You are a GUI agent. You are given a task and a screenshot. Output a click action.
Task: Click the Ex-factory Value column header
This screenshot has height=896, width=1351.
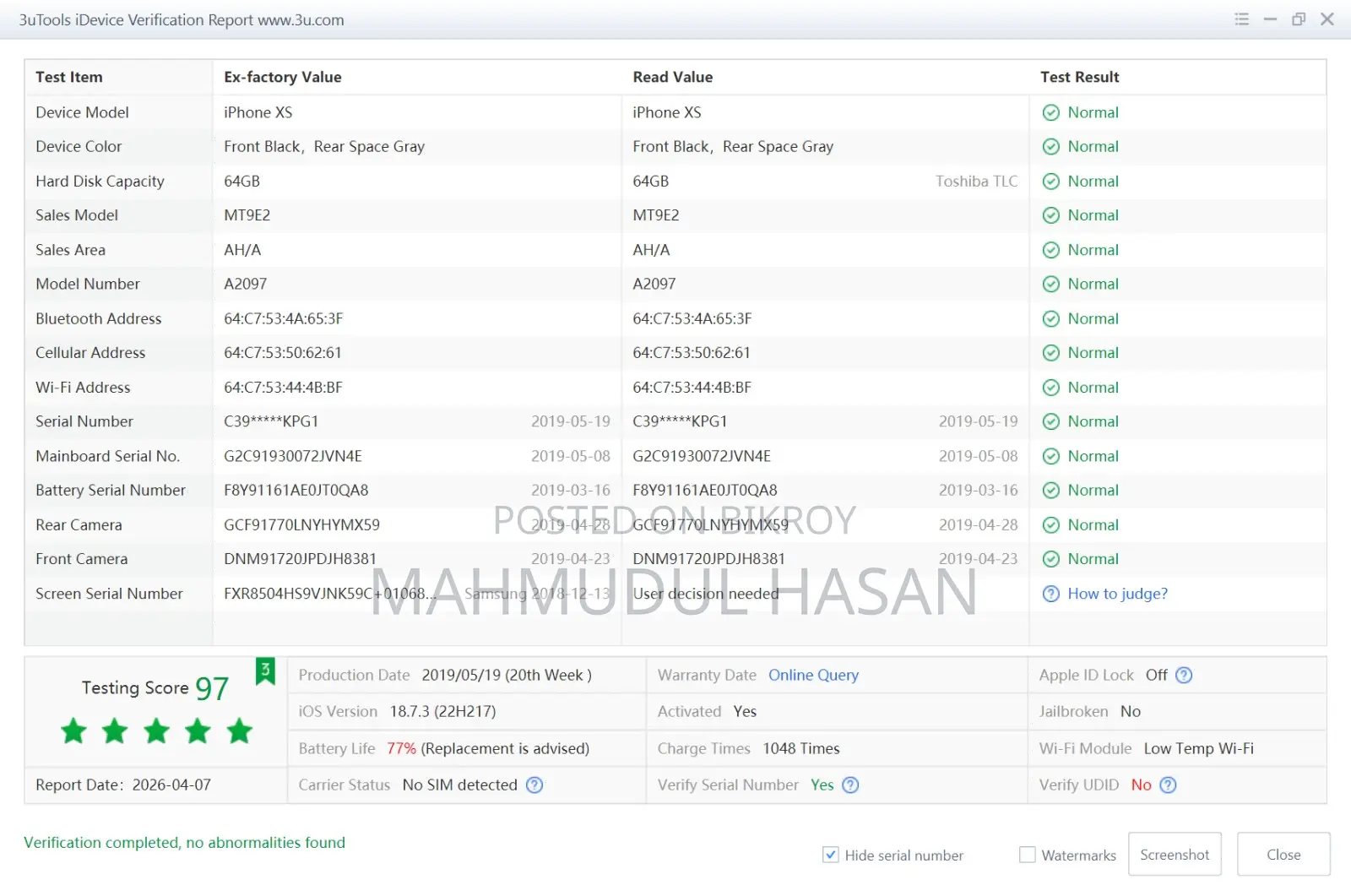[x=283, y=77]
